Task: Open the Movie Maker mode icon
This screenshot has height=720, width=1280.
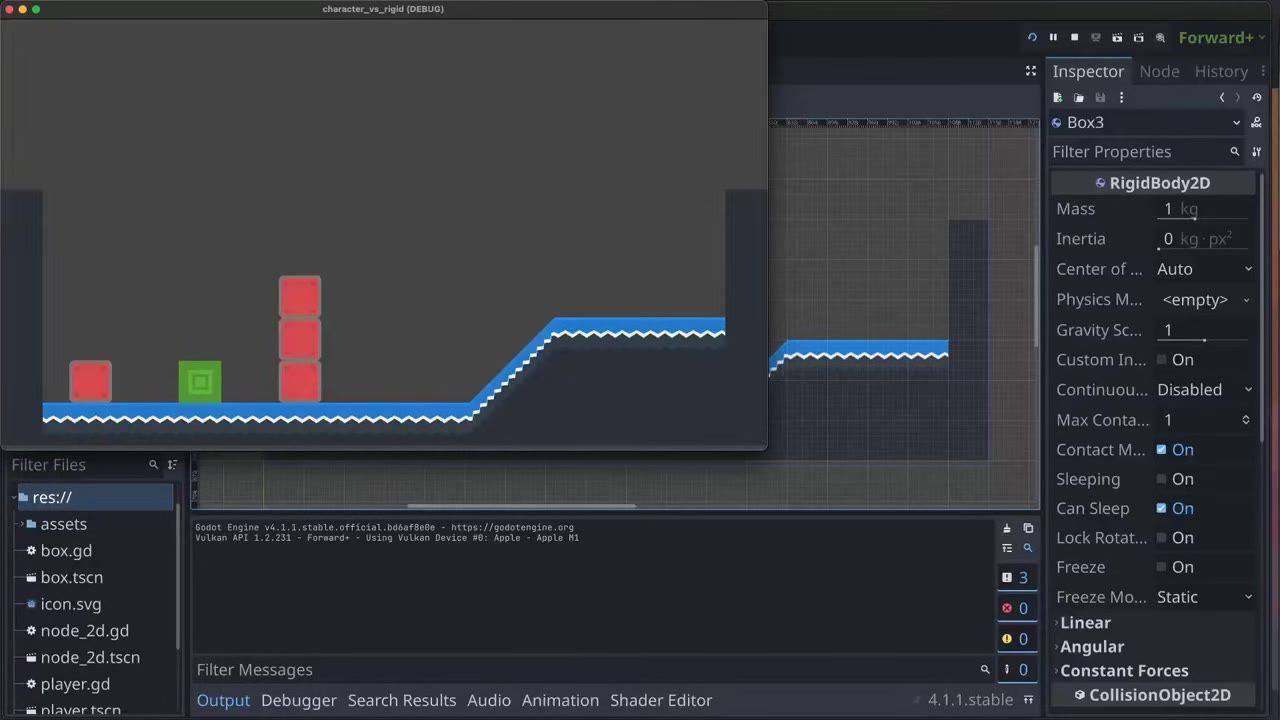Action: 1160,38
